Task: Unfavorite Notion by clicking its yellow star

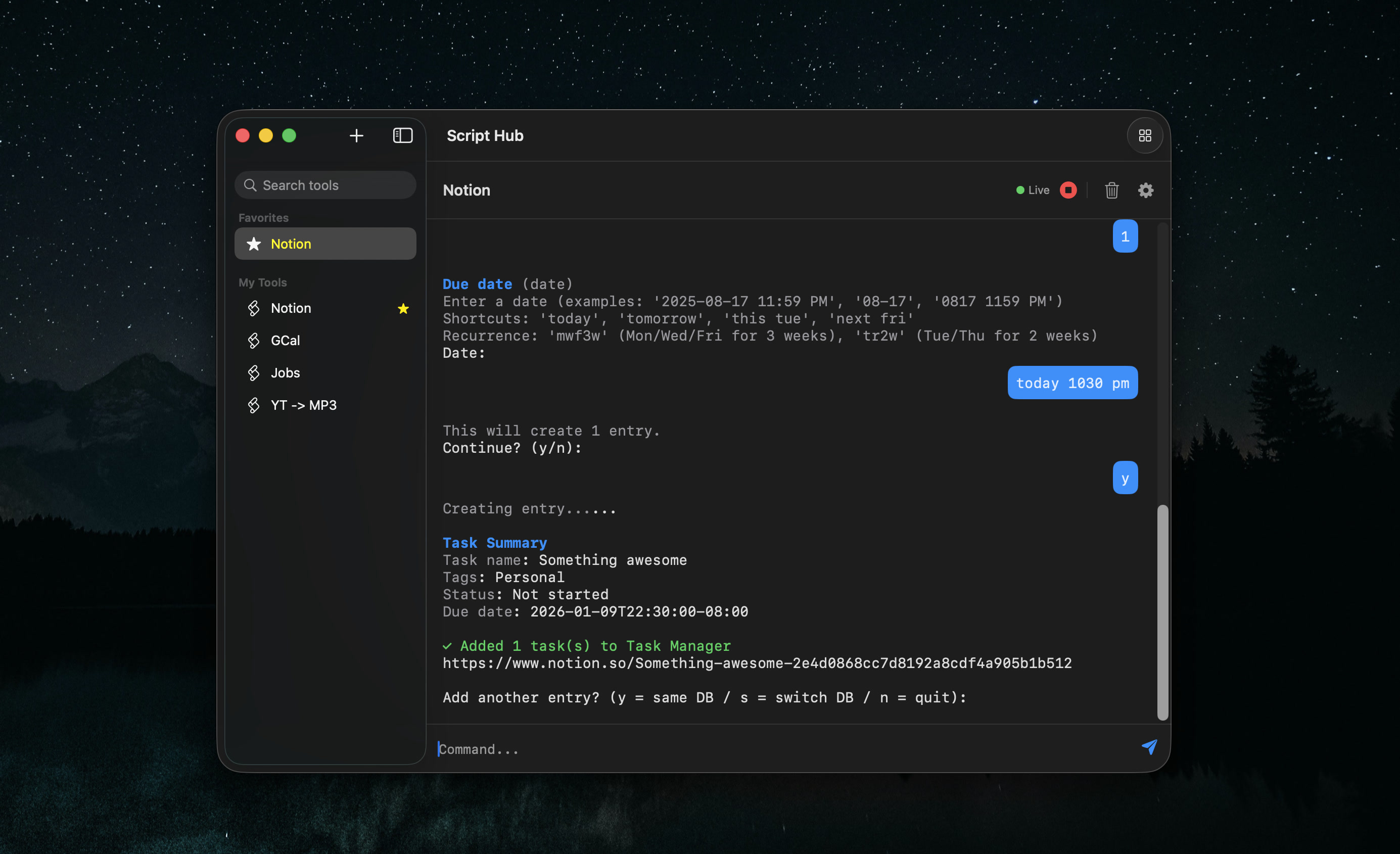Action: coord(403,309)
